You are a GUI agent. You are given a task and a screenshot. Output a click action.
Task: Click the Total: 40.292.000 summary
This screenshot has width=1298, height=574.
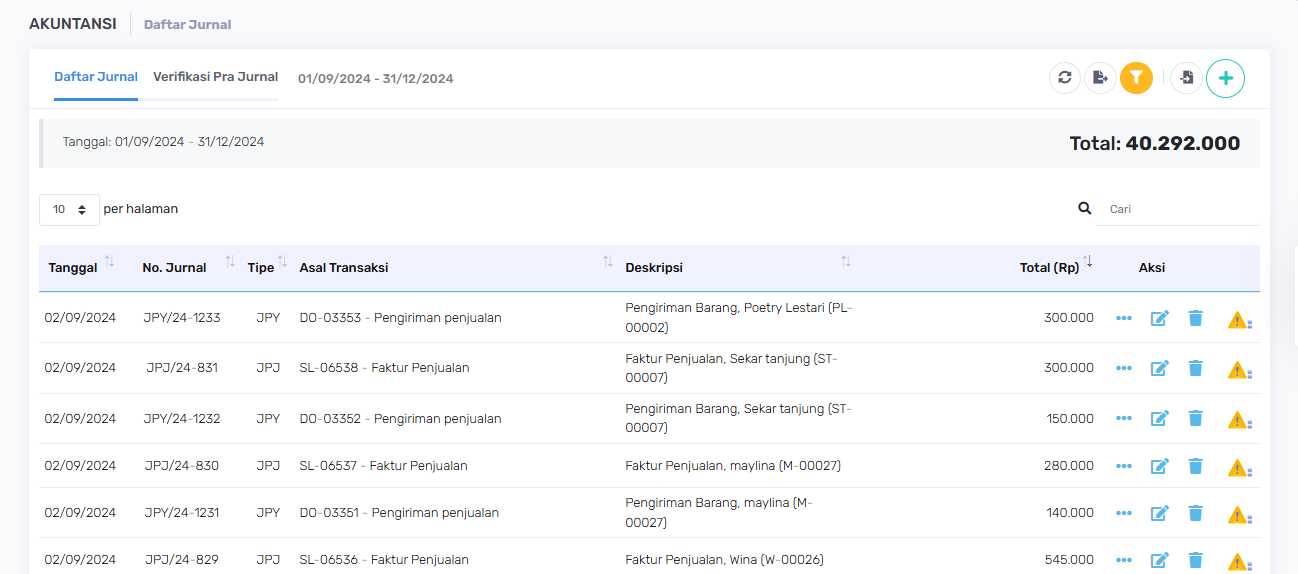tap(1155, 143)
